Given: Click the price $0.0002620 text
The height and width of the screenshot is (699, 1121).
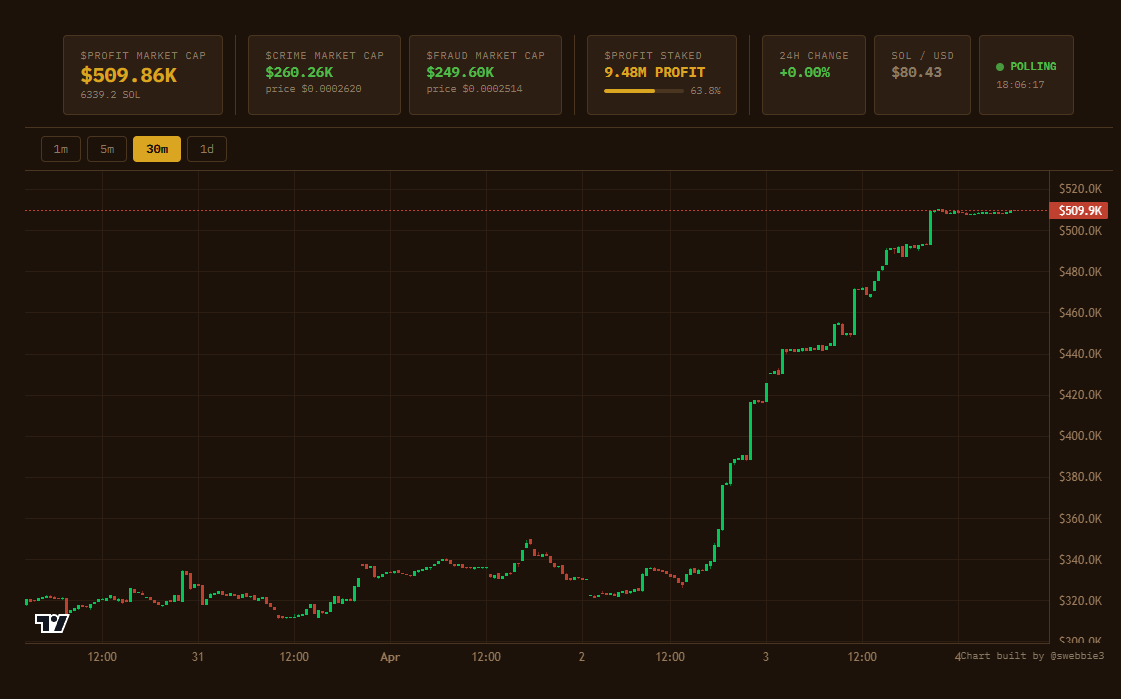Looking at the screenshot, I should pos(313,89).
